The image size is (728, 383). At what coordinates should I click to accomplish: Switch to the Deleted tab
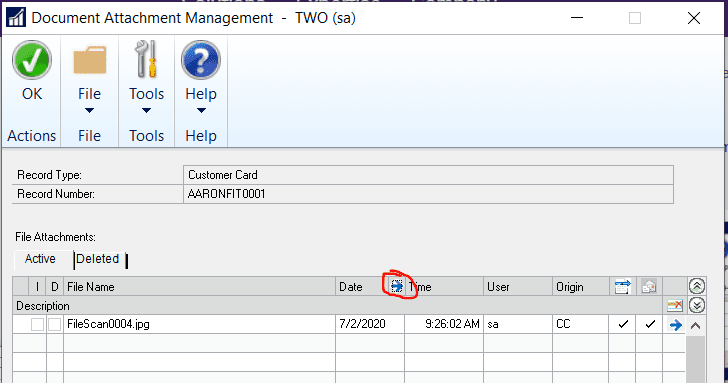98,259
